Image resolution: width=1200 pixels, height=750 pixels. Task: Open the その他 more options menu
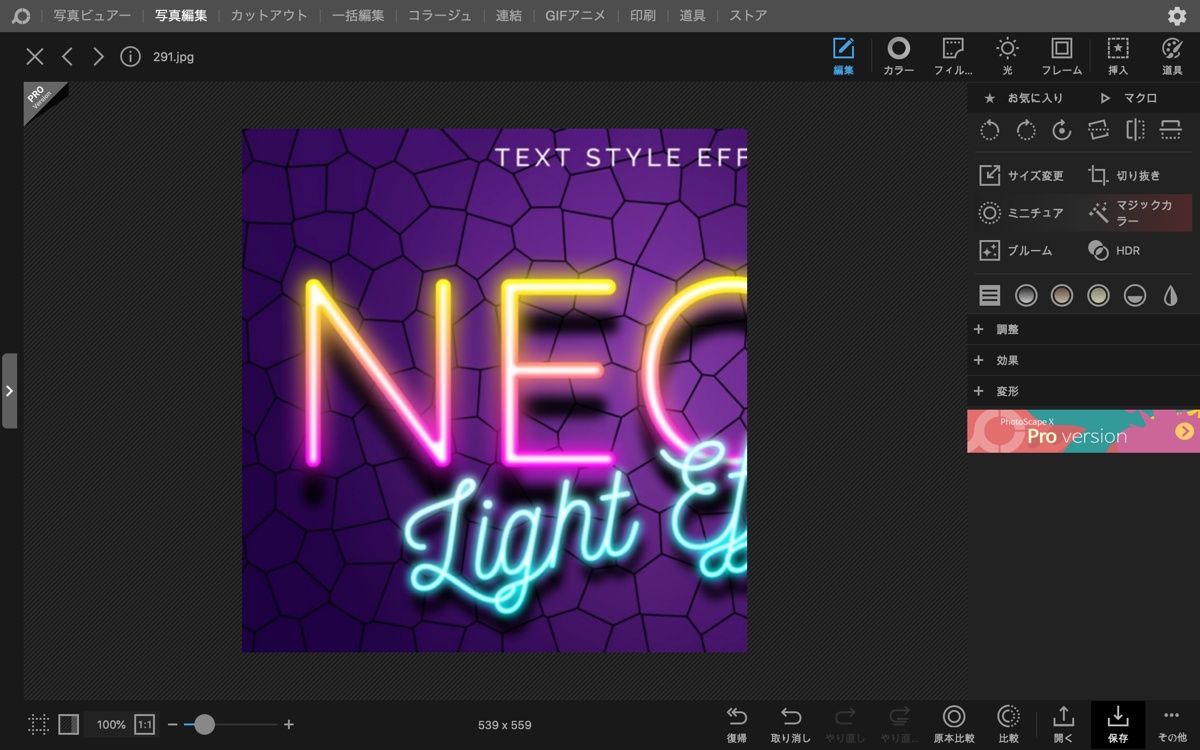pyautogui.click(x=1172, y=725)
